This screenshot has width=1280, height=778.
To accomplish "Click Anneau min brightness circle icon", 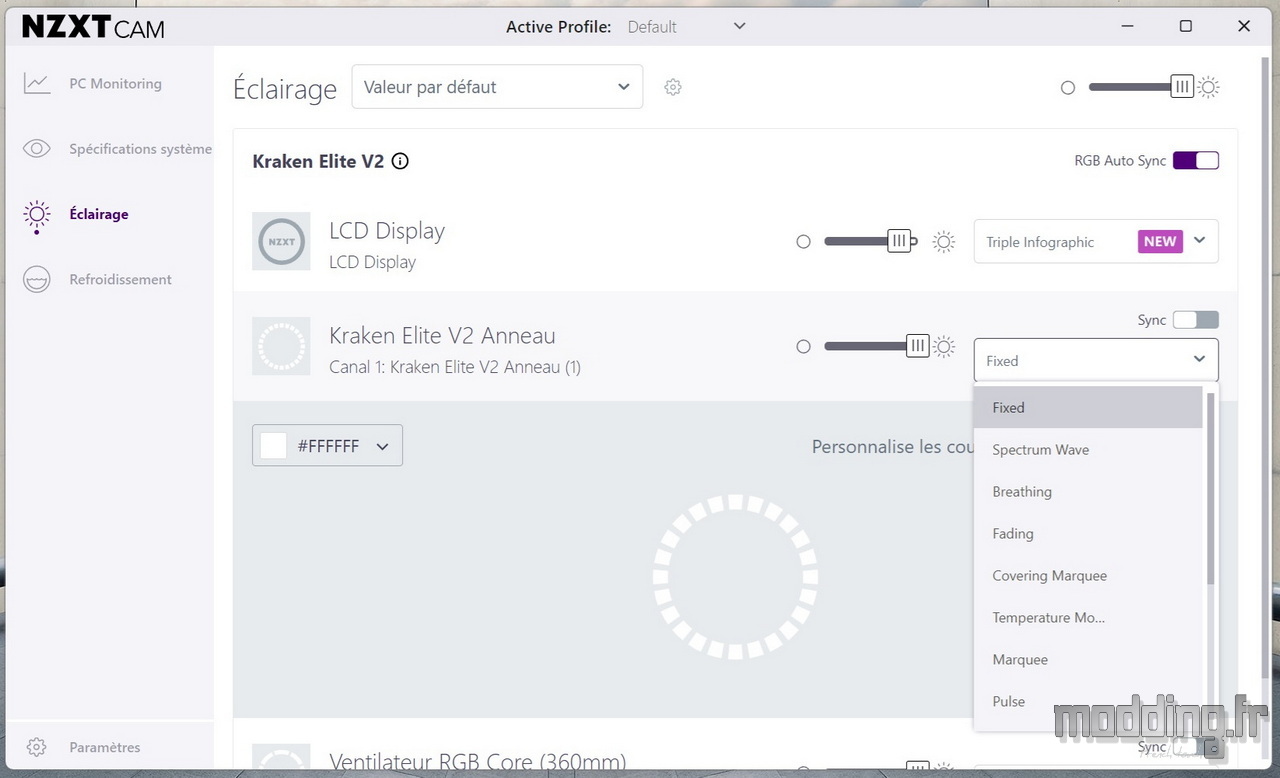I will 803,347.
